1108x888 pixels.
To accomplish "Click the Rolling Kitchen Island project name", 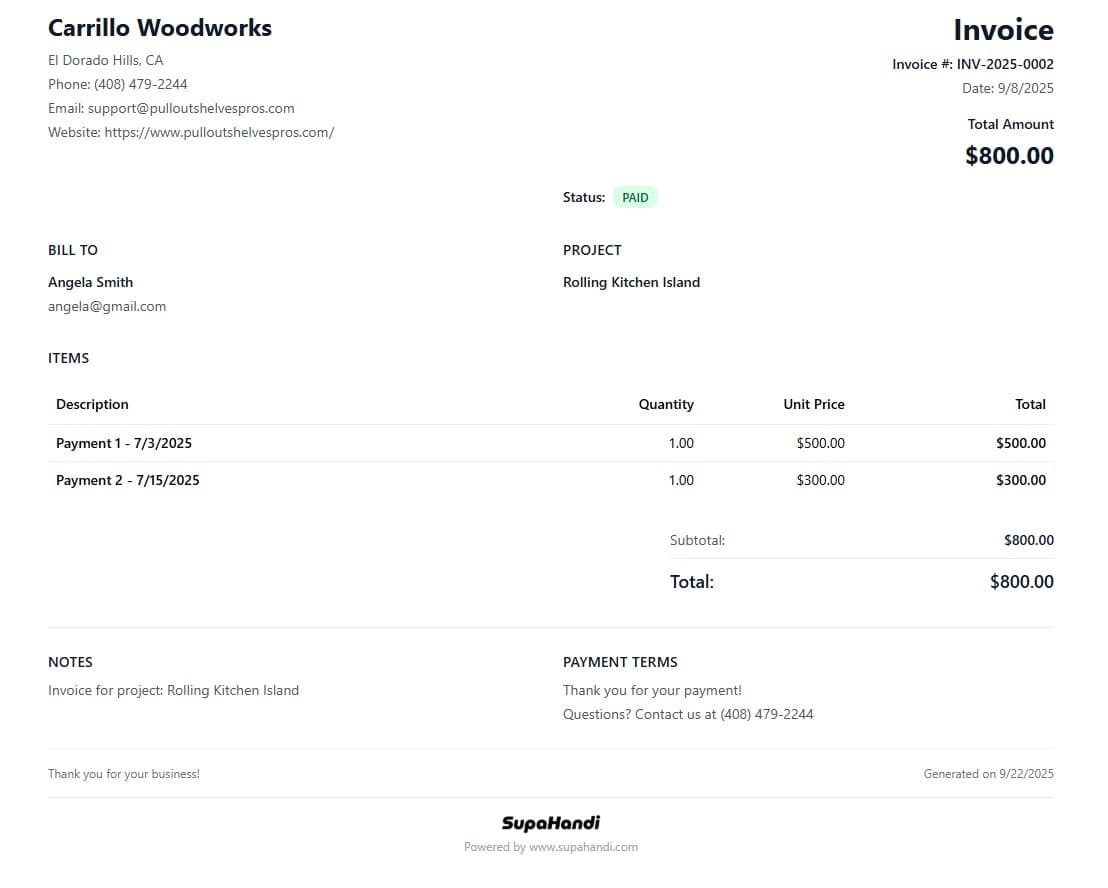I will point(631,282).
